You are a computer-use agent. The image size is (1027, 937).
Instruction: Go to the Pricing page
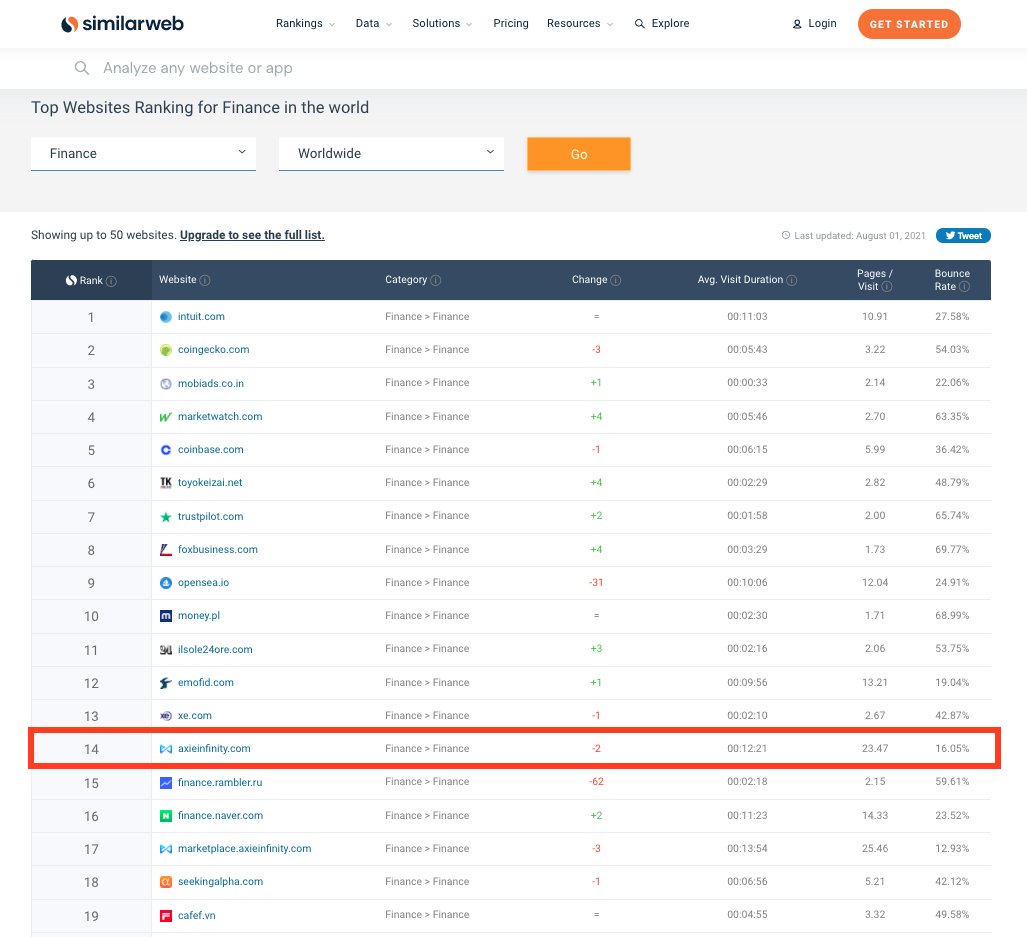tap(511, 24)
